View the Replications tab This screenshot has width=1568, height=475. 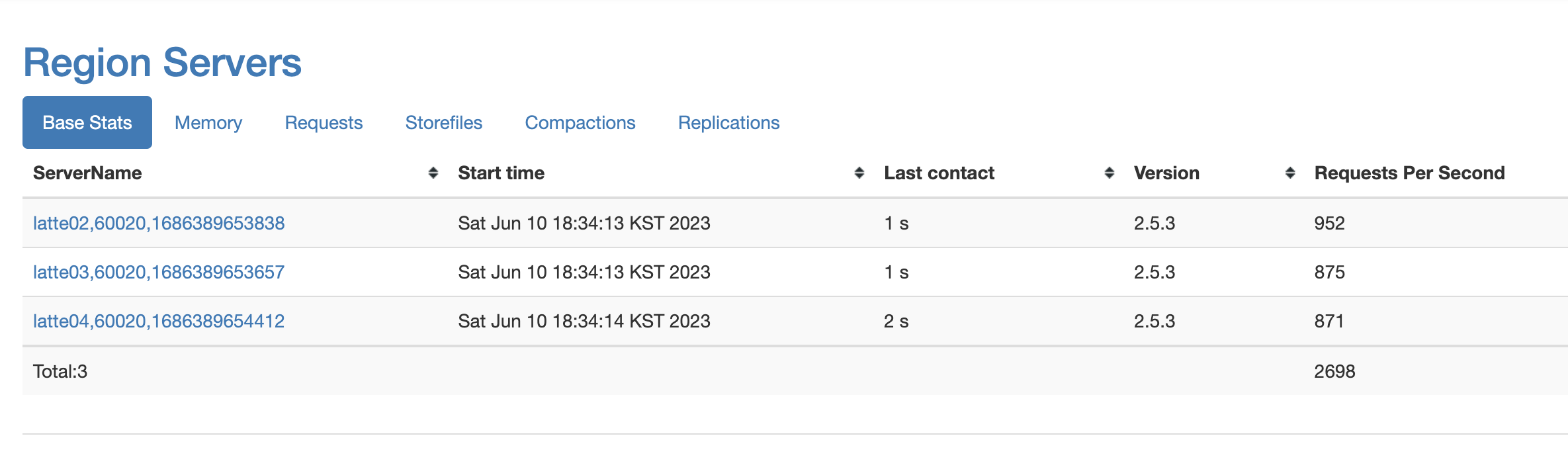point(728,122)
